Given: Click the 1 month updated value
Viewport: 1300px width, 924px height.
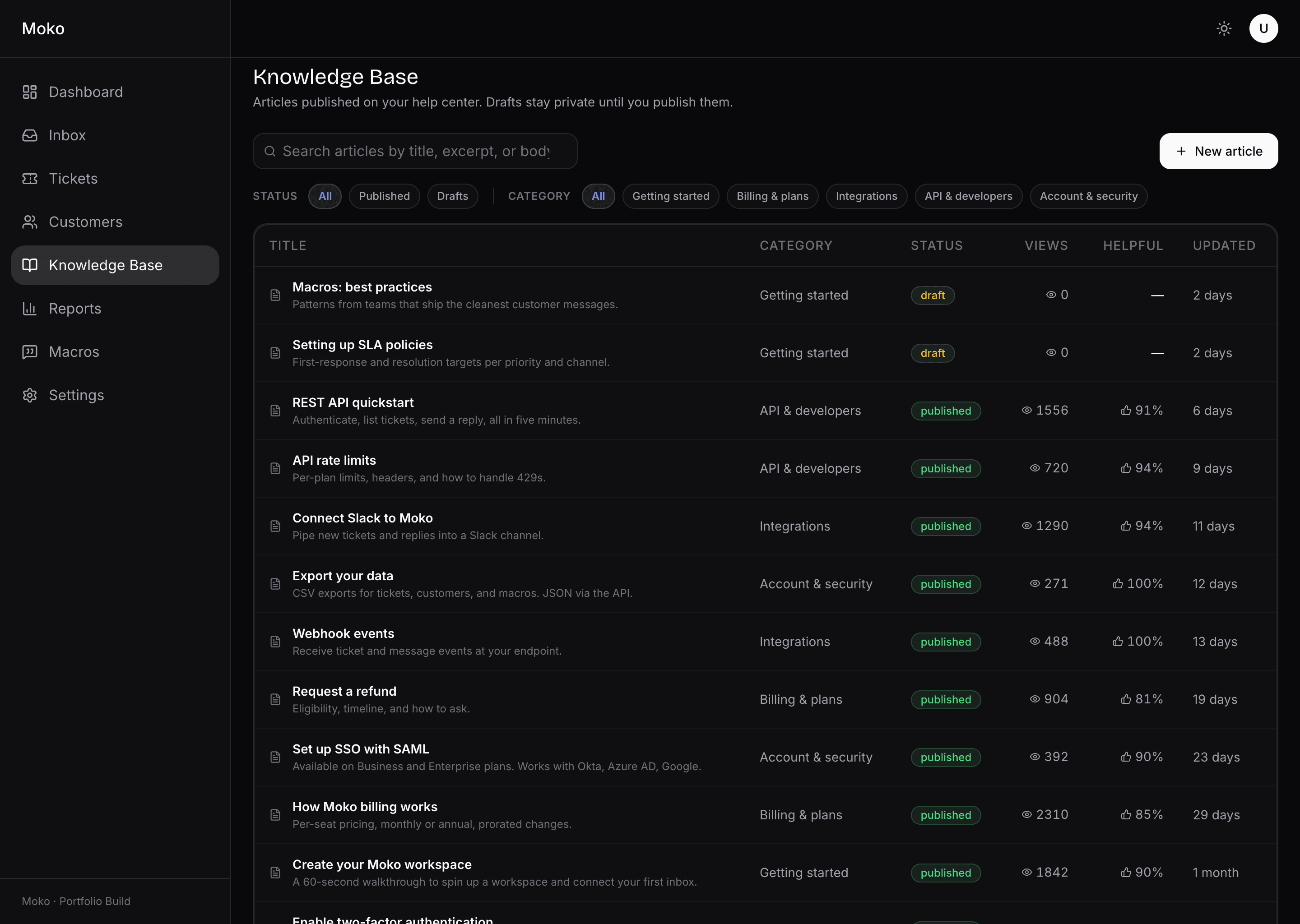Looking at the screenshot, I should point(1215,873).
